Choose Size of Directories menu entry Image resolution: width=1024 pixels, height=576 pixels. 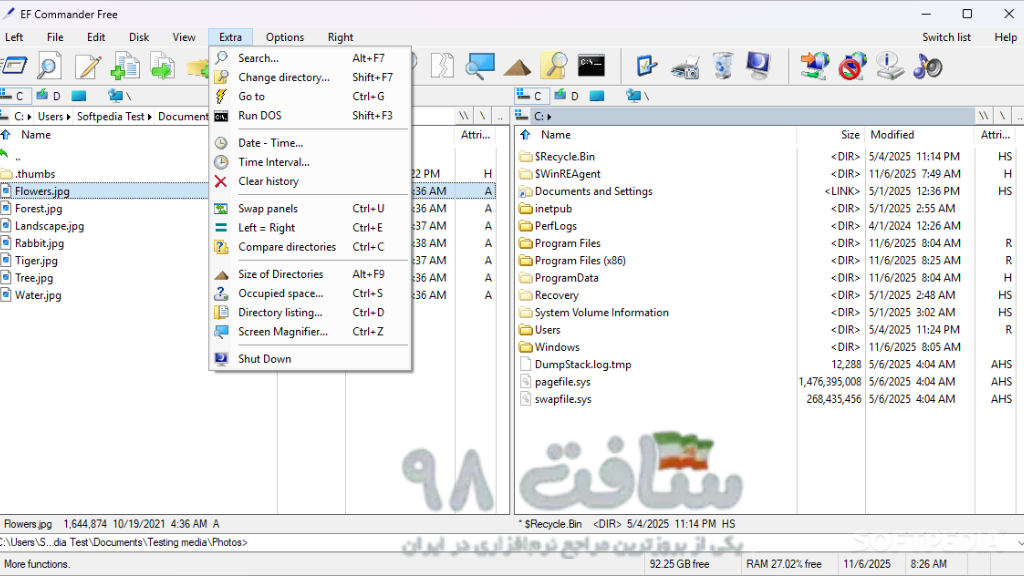tap(310, 274)
